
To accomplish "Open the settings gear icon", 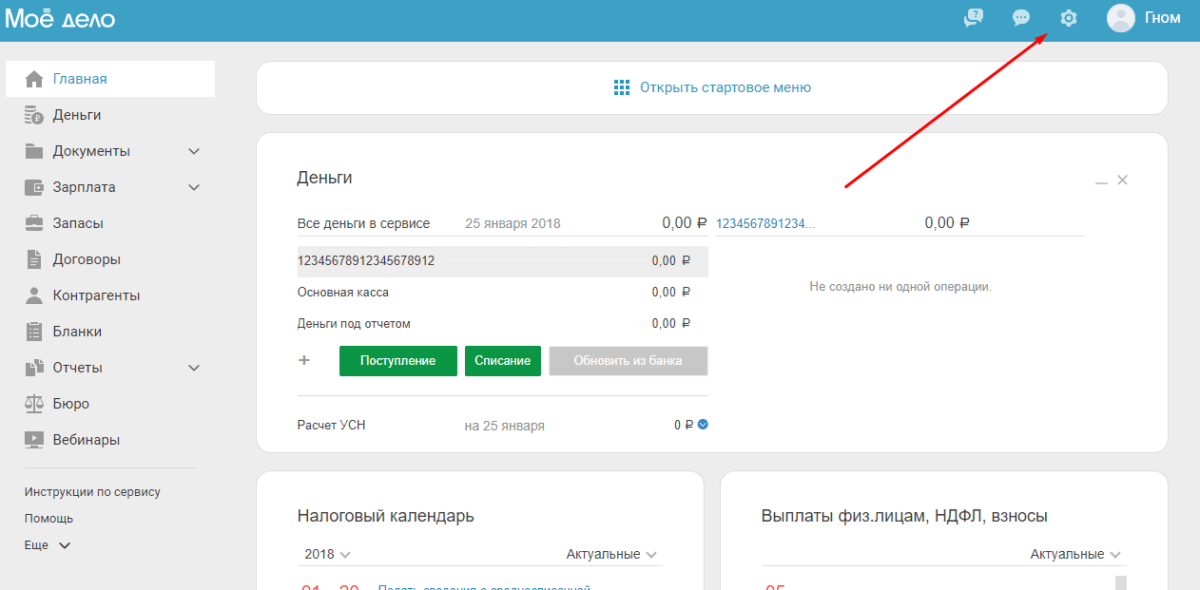I will pyautogui.click(x=1068, y=18).
